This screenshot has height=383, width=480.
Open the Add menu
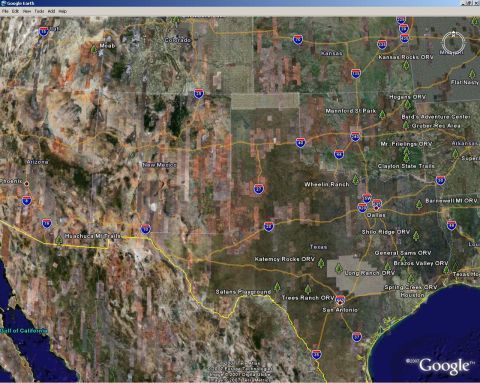pos(51,11)
